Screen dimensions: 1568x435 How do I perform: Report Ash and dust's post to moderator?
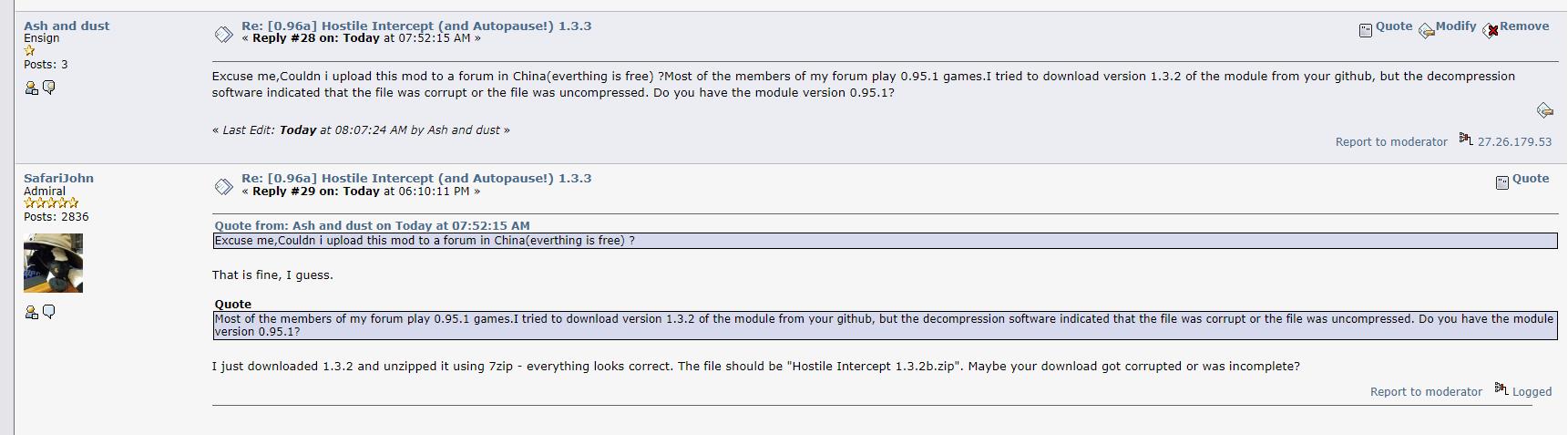coord(1390,142)
